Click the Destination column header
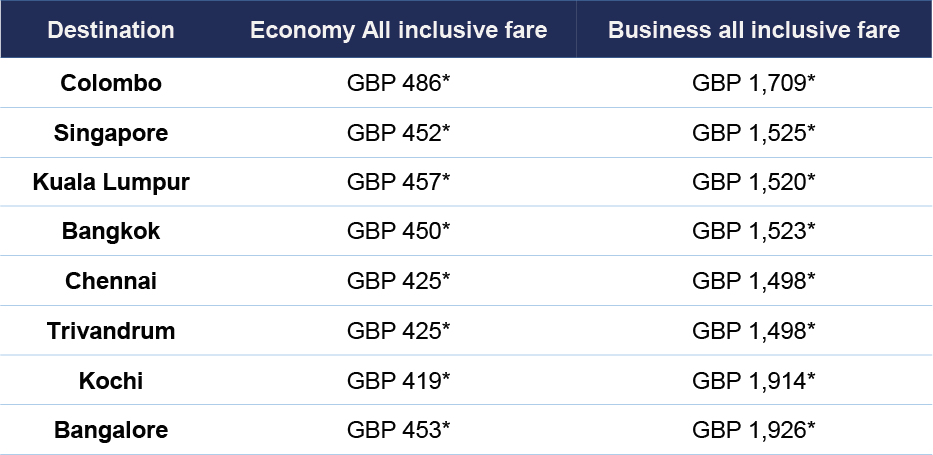This screenshot has width=933, height=455. click(111, 30)
